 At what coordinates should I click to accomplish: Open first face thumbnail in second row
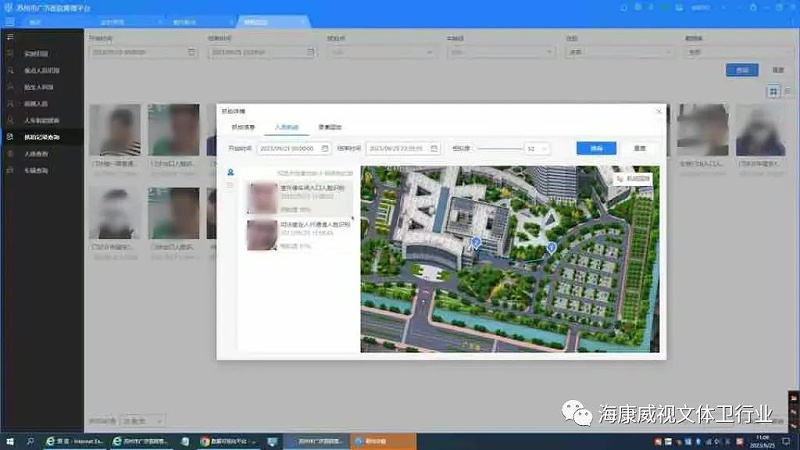tap(115, 213)
